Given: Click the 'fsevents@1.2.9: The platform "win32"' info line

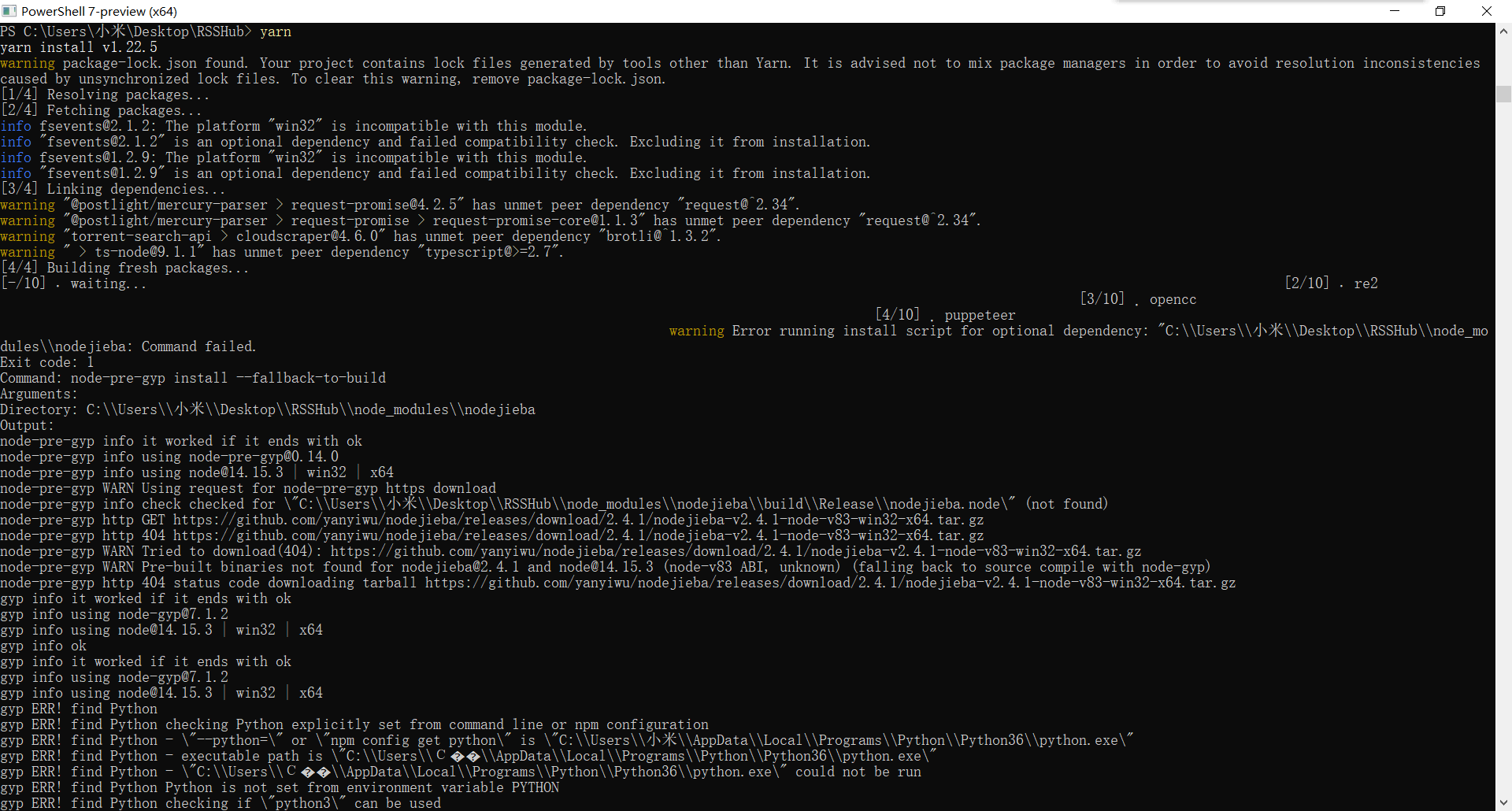Looking at the screenshot, I should [294, 157].
